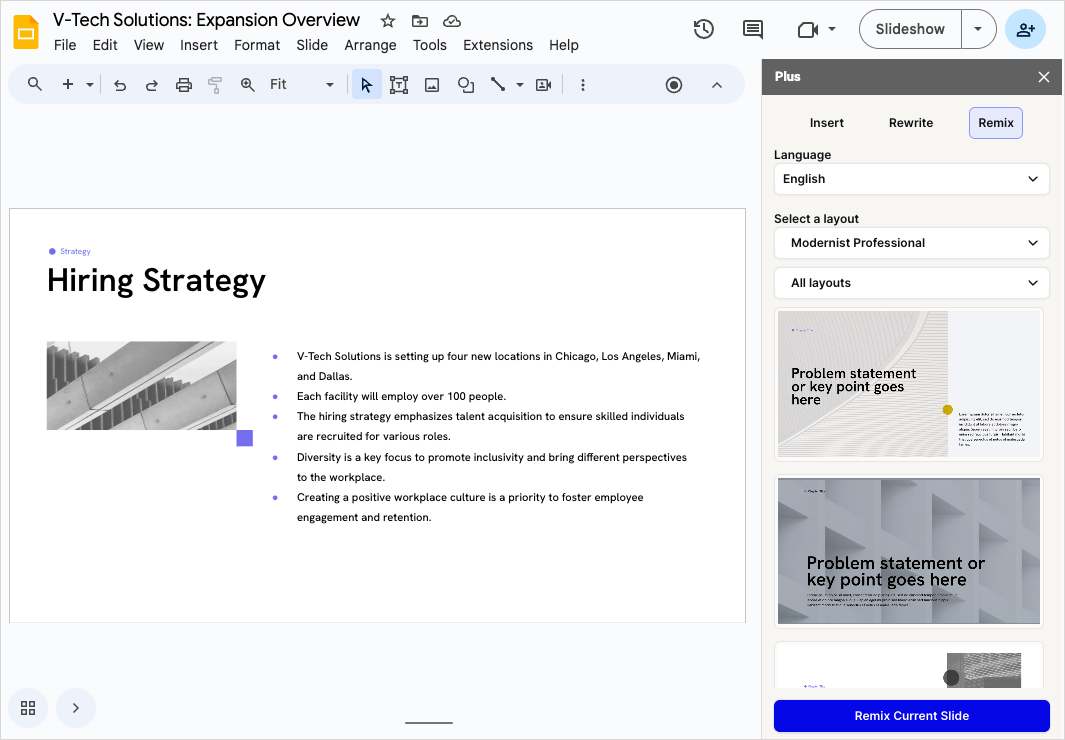Click the small Strategy label text

pos(75,251)
